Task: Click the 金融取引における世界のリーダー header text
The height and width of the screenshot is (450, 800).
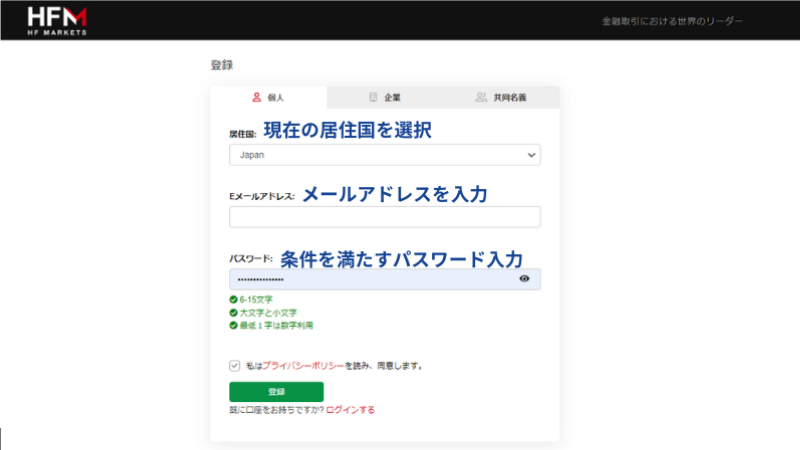Action: [672, 21]
